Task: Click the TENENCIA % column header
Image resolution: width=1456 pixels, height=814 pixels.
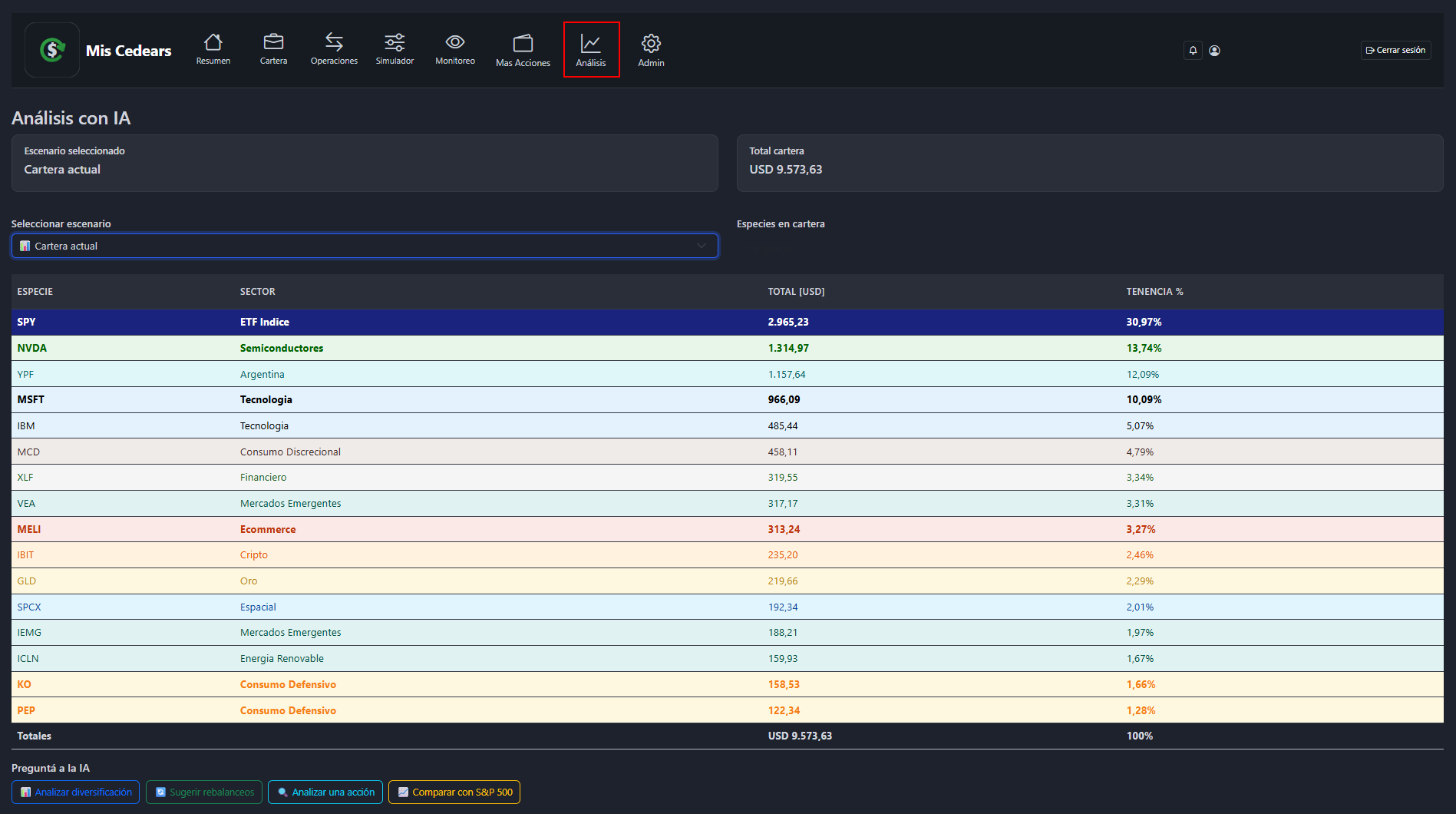Action: click(x=1154, y=292)
